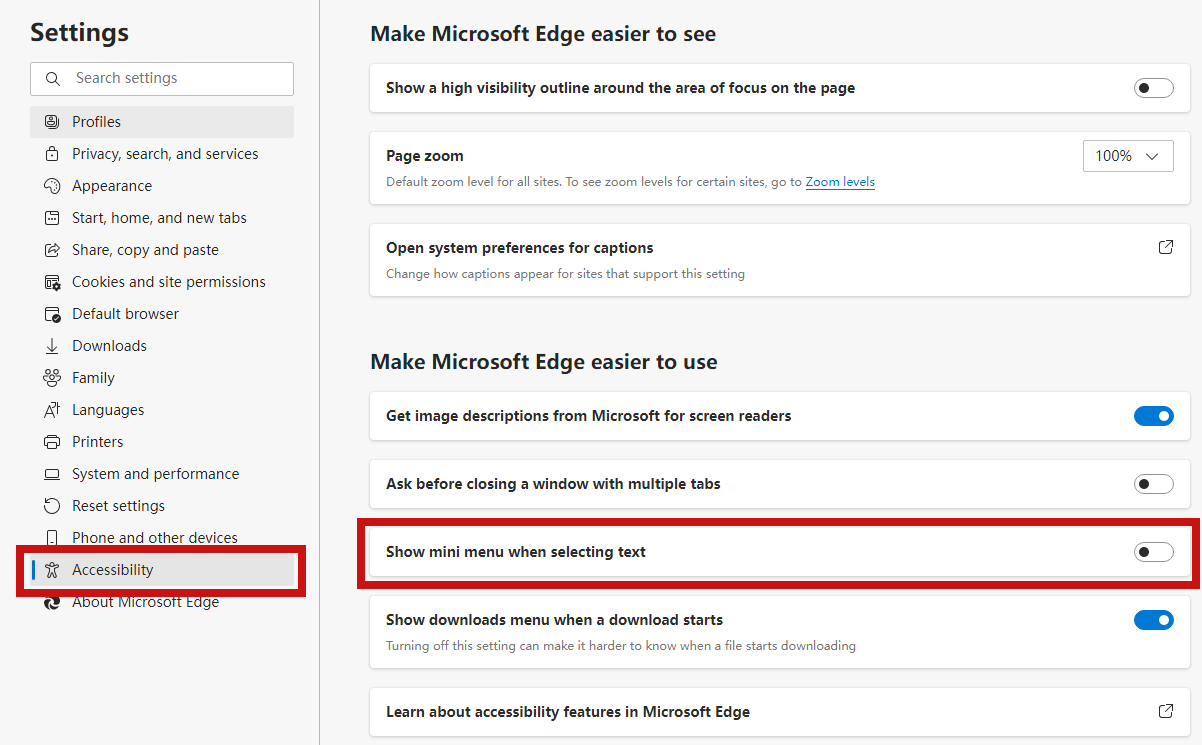
Task: Enable Ask before closing window with multiple tabs
Action: (x=1153, y=484)
